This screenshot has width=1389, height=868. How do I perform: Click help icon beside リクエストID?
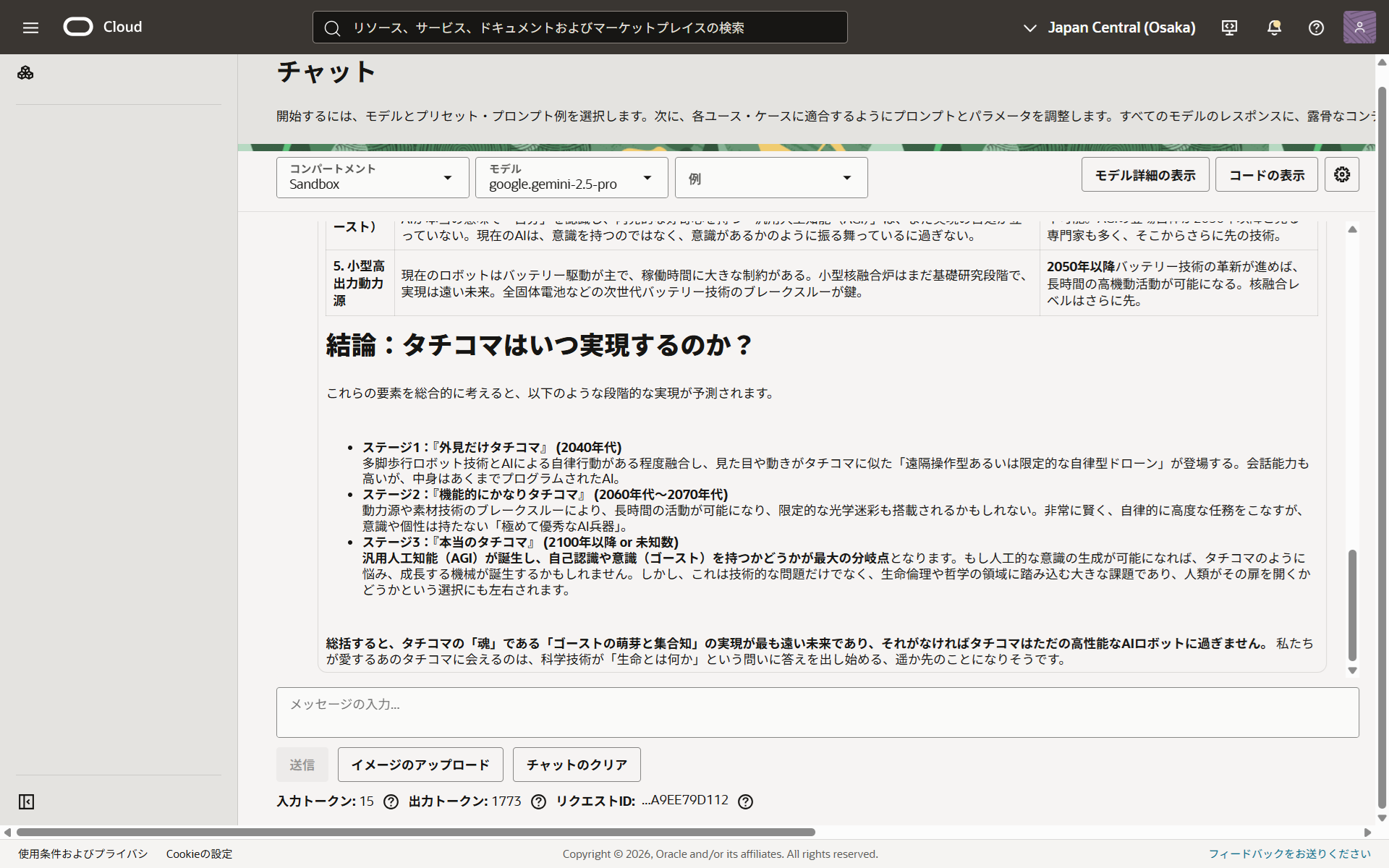click(745, 801)
